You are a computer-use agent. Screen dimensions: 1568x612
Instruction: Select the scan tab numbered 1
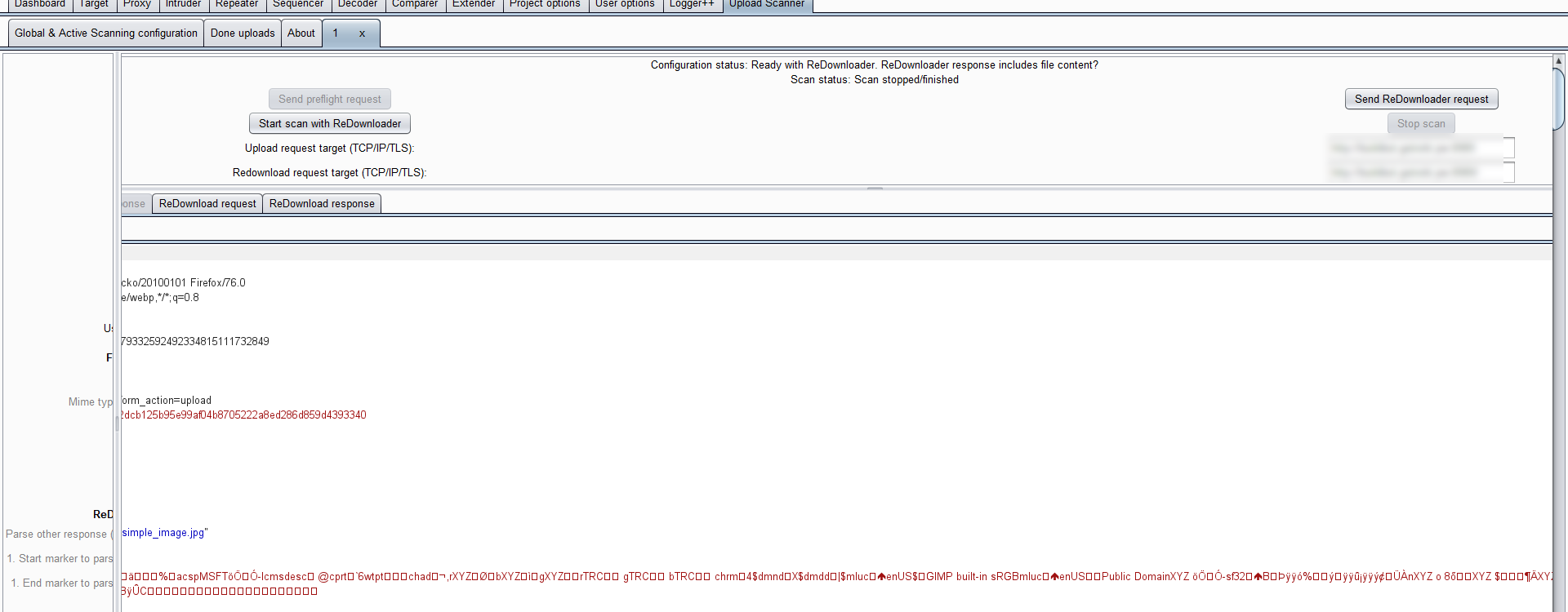point(336,33)
